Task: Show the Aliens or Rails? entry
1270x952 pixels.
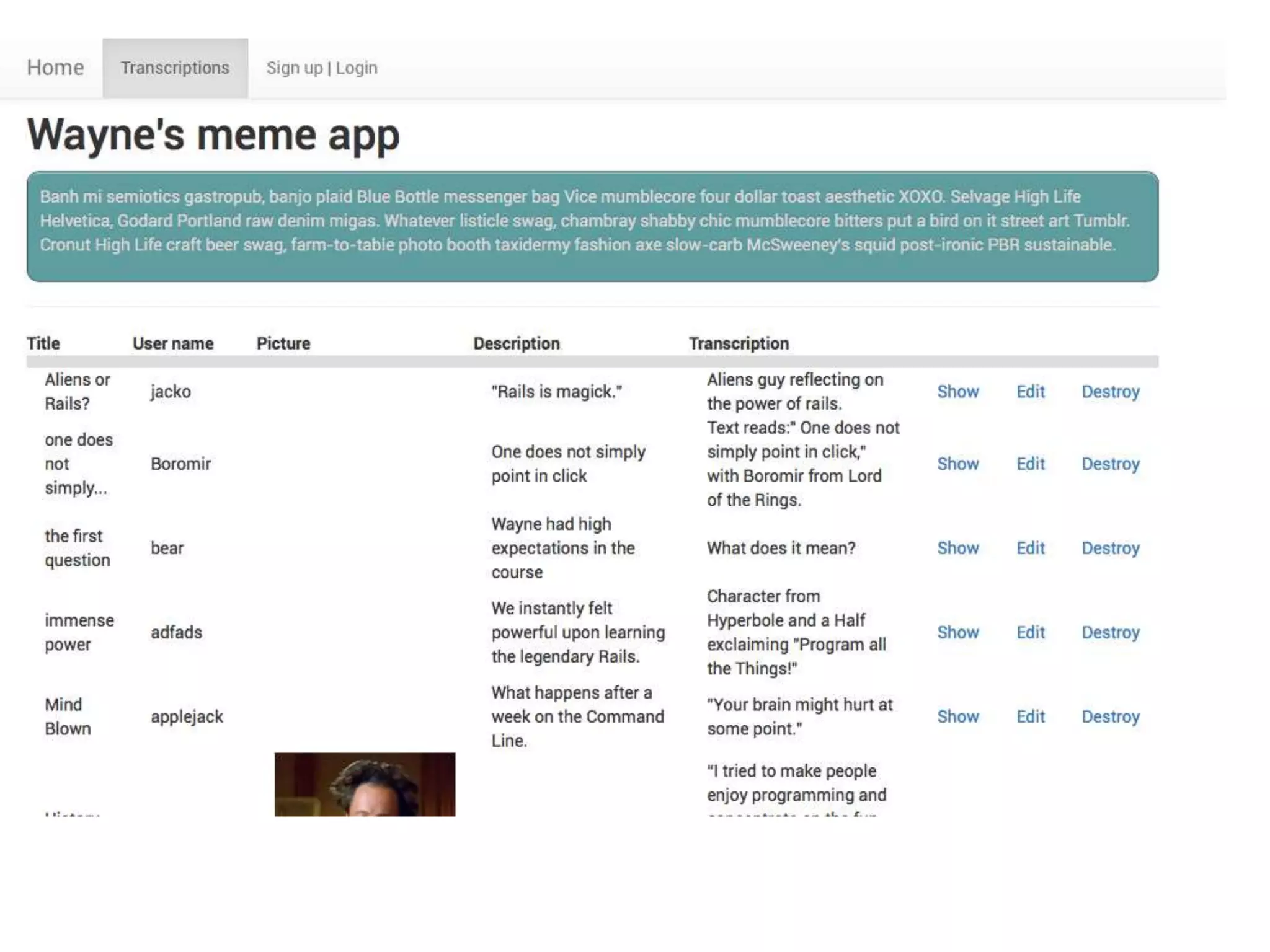Action: point(957,392)
